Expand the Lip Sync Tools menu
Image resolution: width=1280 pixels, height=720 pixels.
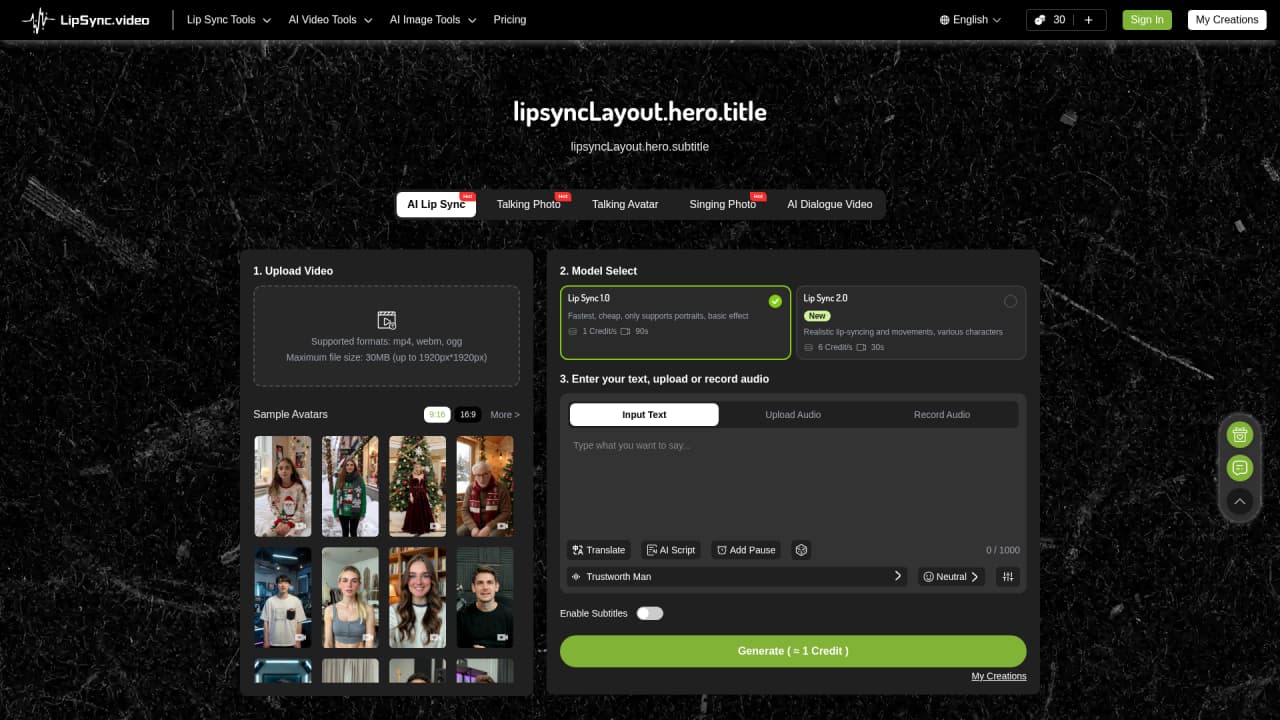pyautogui.click(x=229, y=20)
